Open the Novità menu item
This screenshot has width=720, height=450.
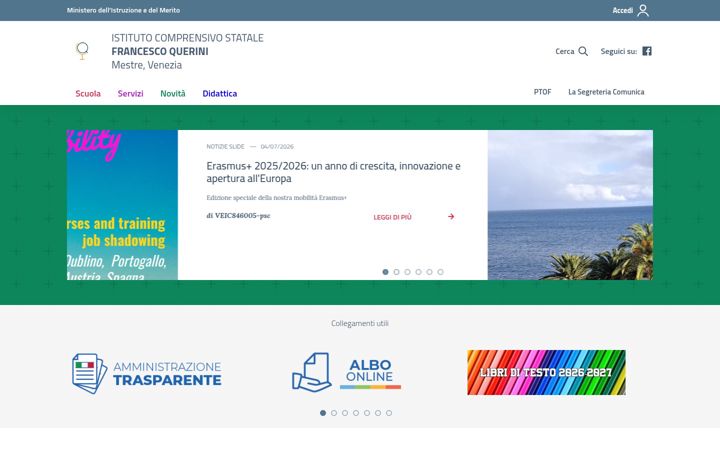pyautogui.click(x=173, y=93)
